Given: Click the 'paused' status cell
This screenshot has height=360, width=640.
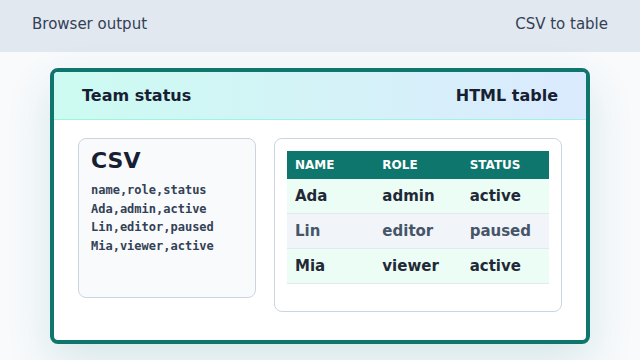Looking at the screenshot, I should 505,231.
